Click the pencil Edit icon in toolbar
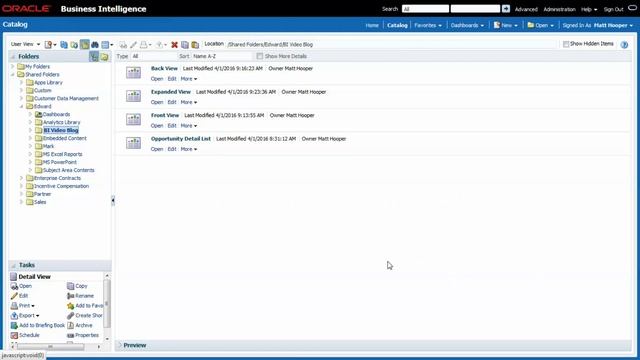The width and height of the screenshot is (640, 360). [133, 44]
